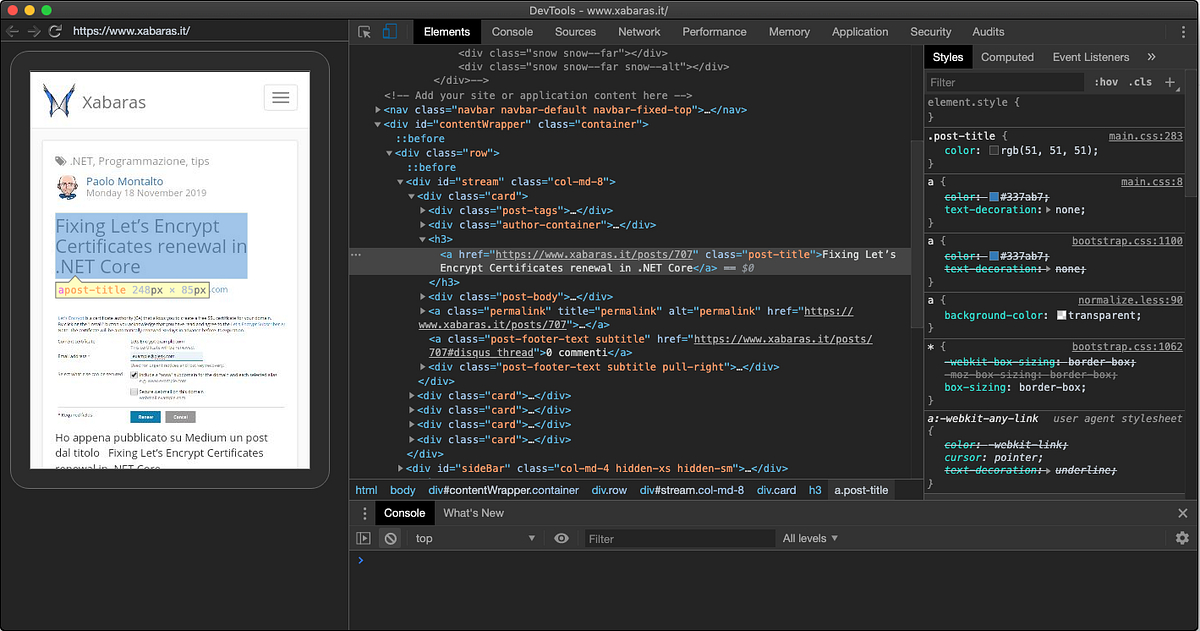Open the Performance tab
The width and height of the screenshot is (1200, 631).
tap(714, 32)
